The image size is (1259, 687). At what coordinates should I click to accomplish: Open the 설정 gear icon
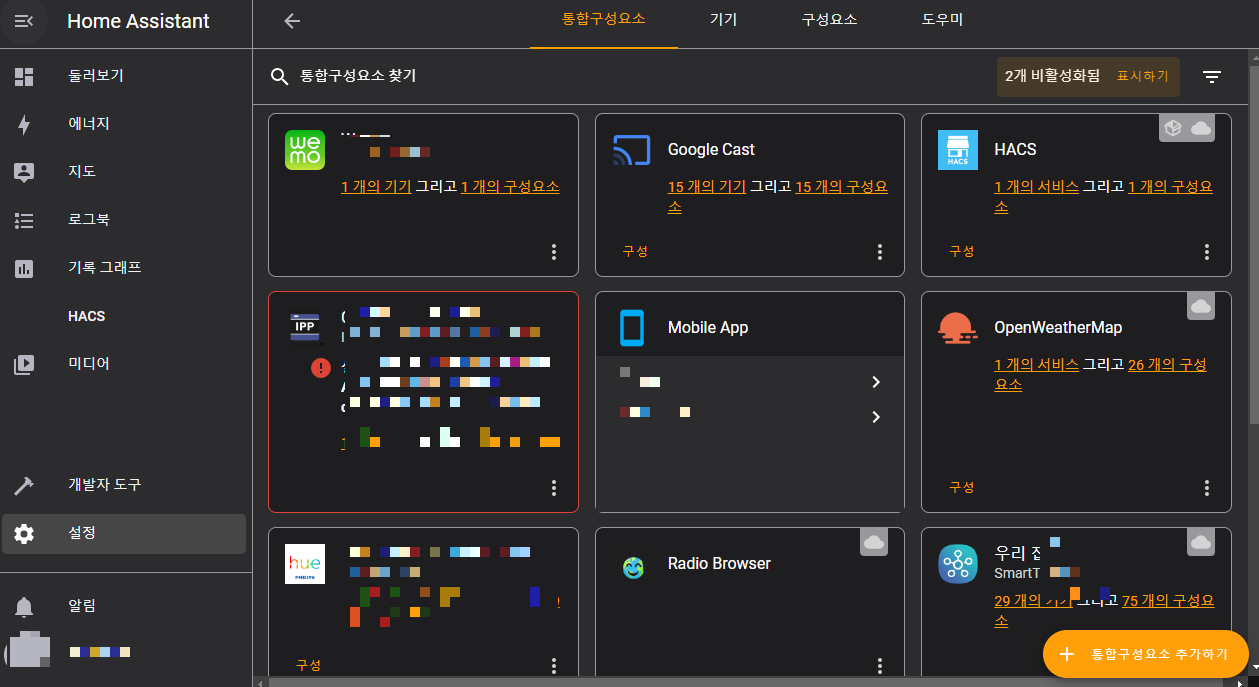coord(24,534)
